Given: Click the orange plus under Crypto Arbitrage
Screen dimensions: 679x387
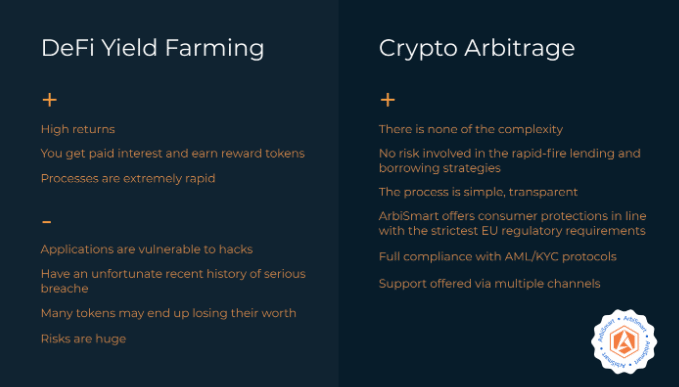Looking at the screenshot, I should click(x=388, y=100).
